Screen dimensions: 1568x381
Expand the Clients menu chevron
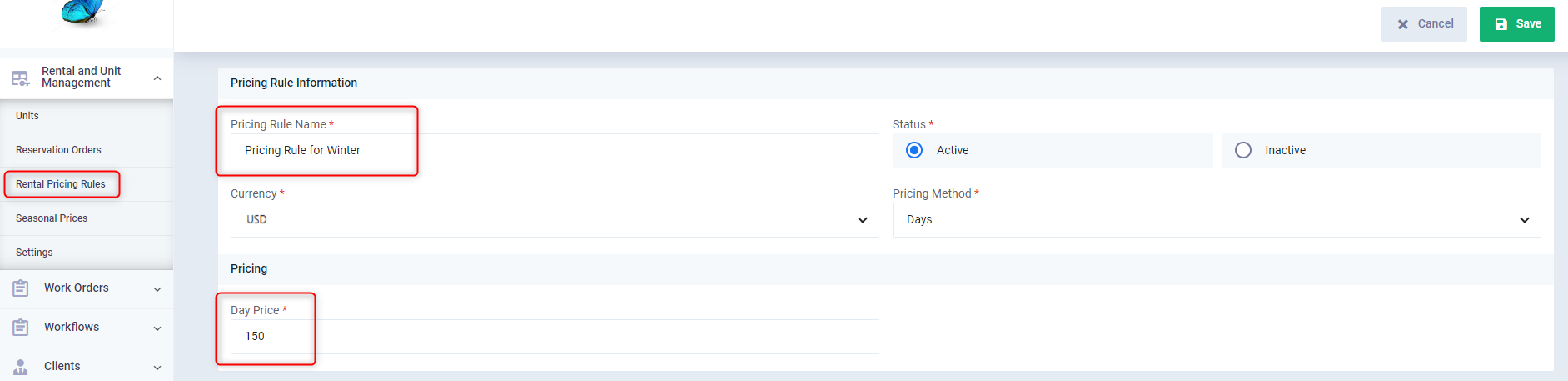point(157,368)
